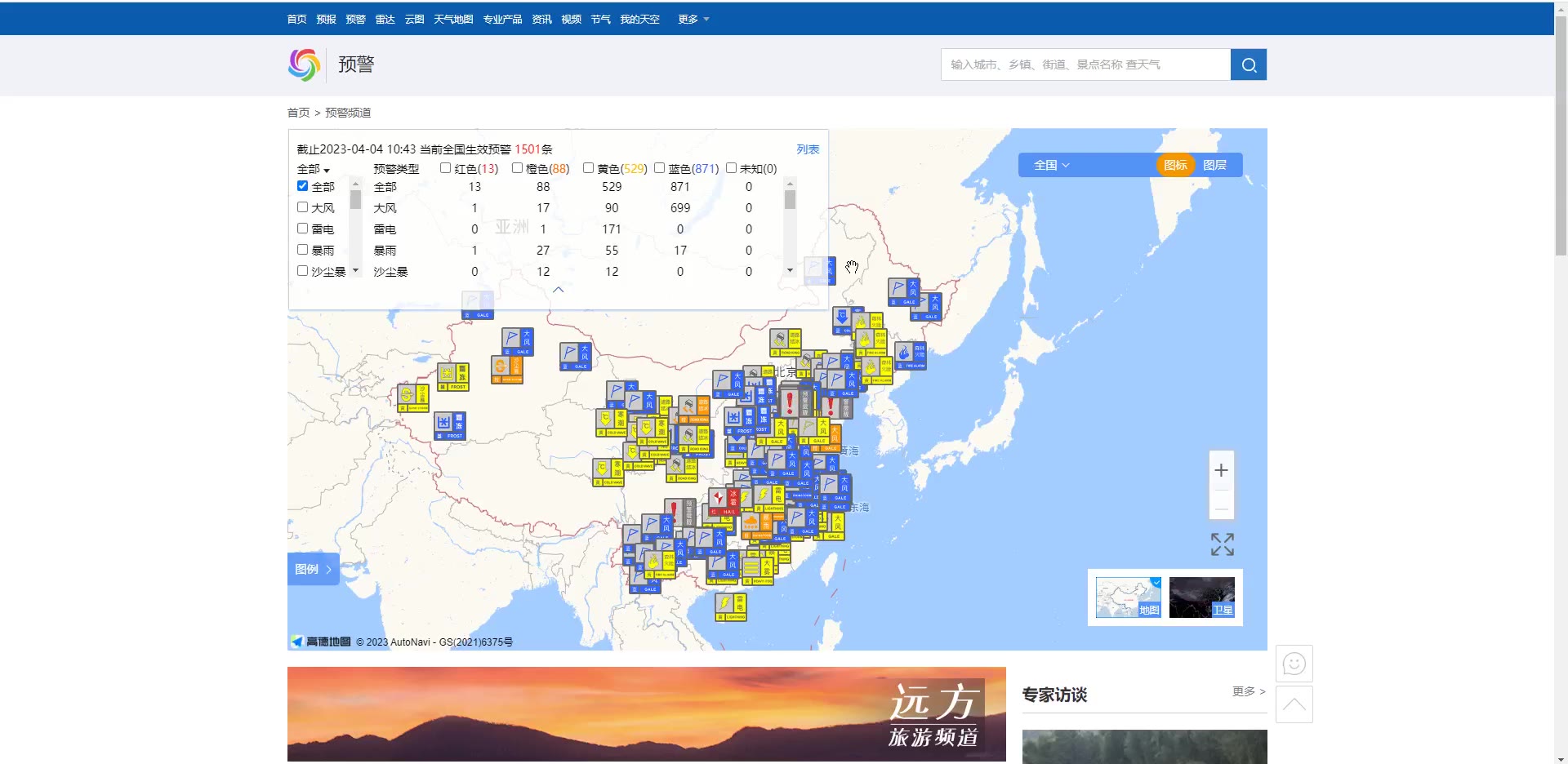Open the blue cold wave warning icon
Viewport: 1568px width, 764px height.
(x=841, y=321)
